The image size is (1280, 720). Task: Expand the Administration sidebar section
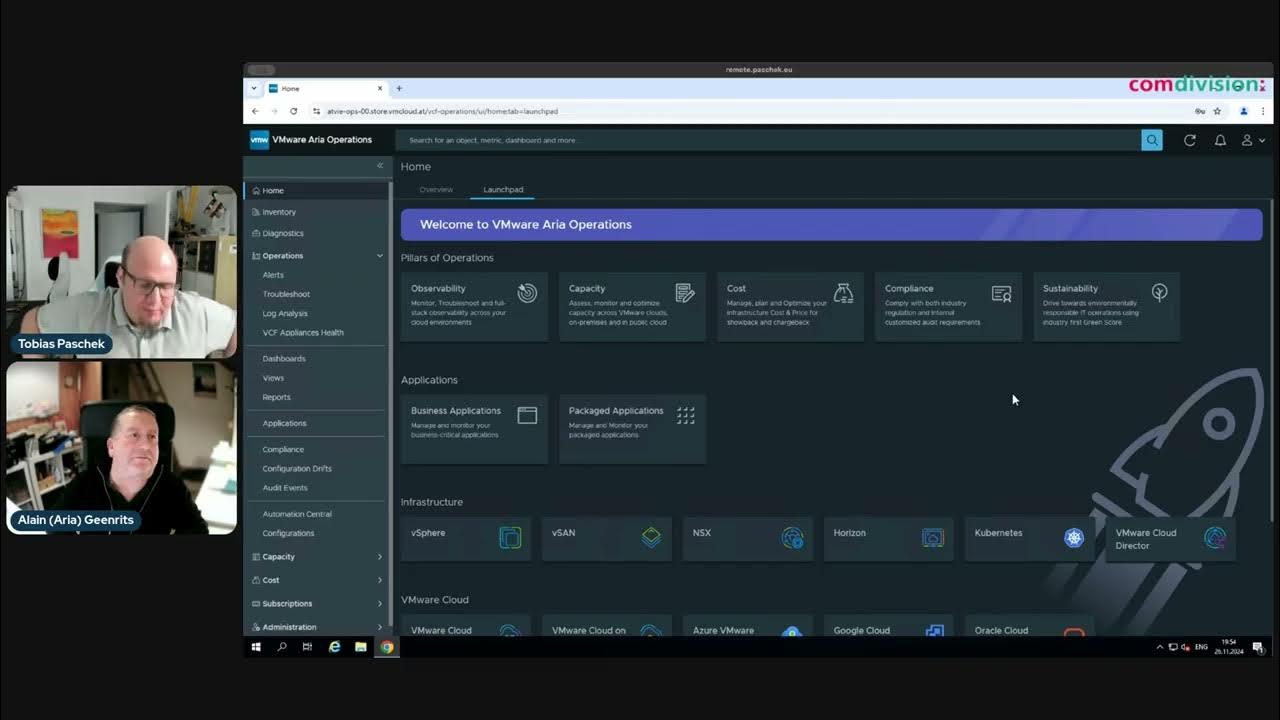click(380, 627)
